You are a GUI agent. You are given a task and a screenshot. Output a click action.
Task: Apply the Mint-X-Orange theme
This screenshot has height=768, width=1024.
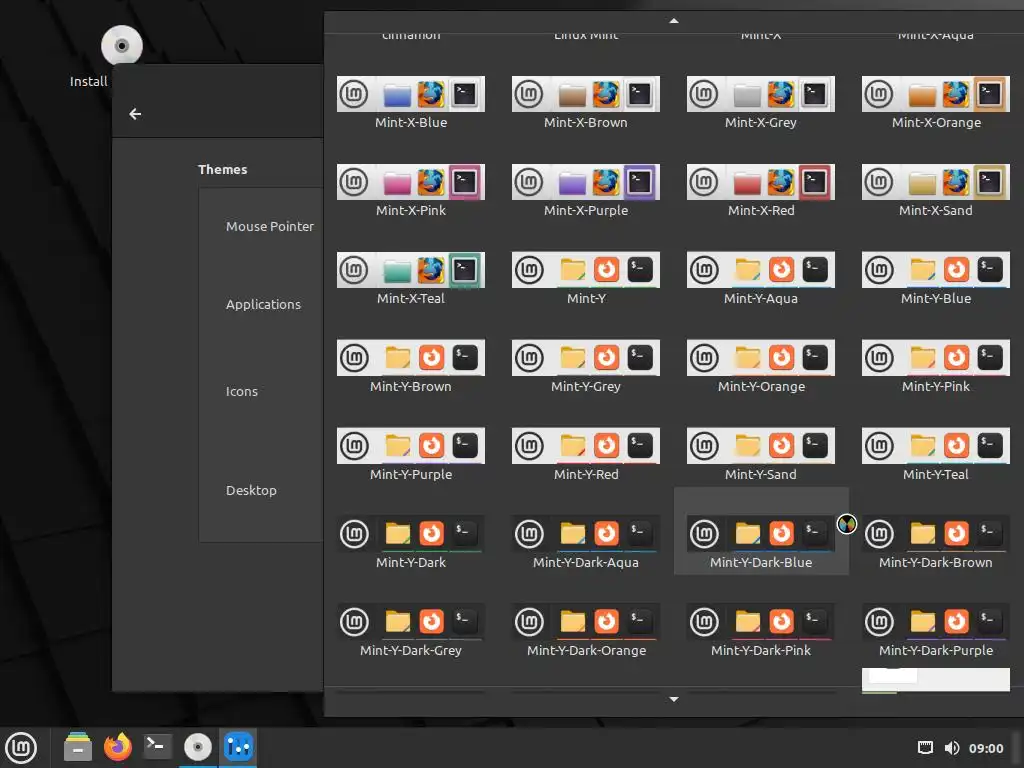[x=936, y=94]
